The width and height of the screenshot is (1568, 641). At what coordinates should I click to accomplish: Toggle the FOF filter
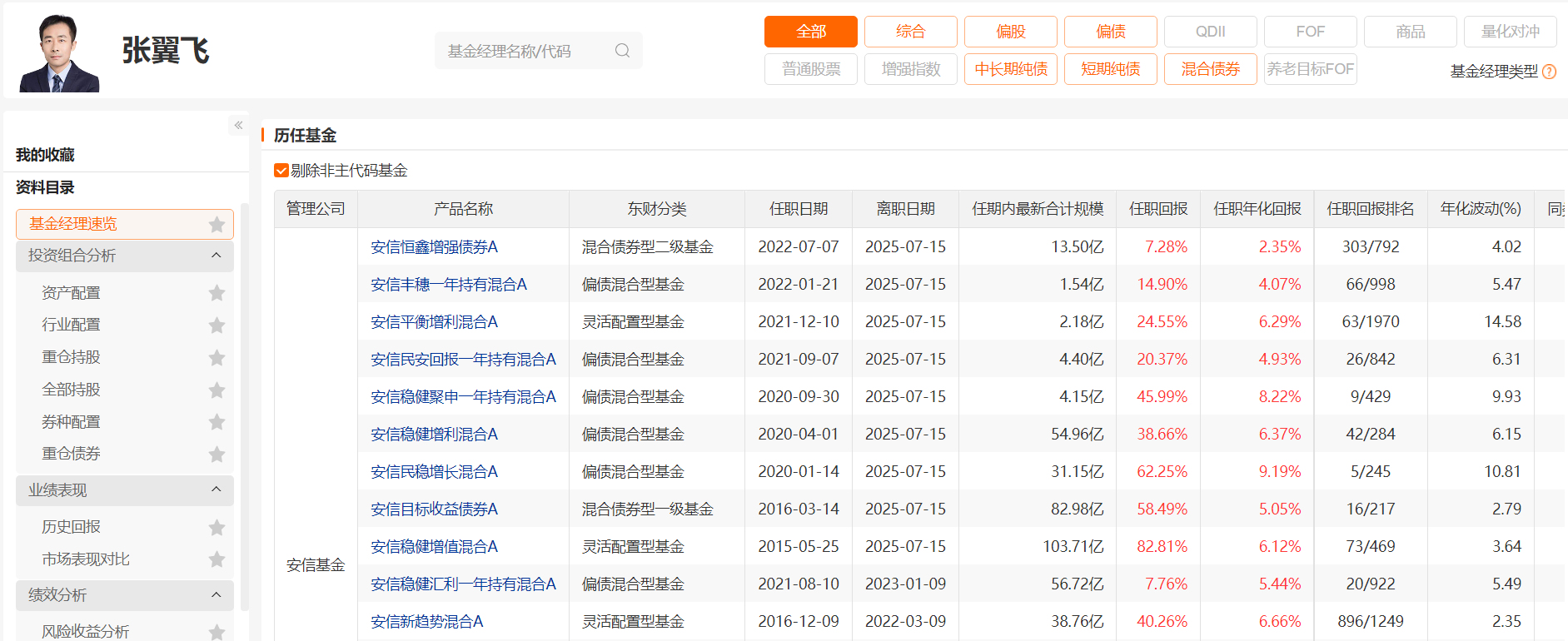1311,32
